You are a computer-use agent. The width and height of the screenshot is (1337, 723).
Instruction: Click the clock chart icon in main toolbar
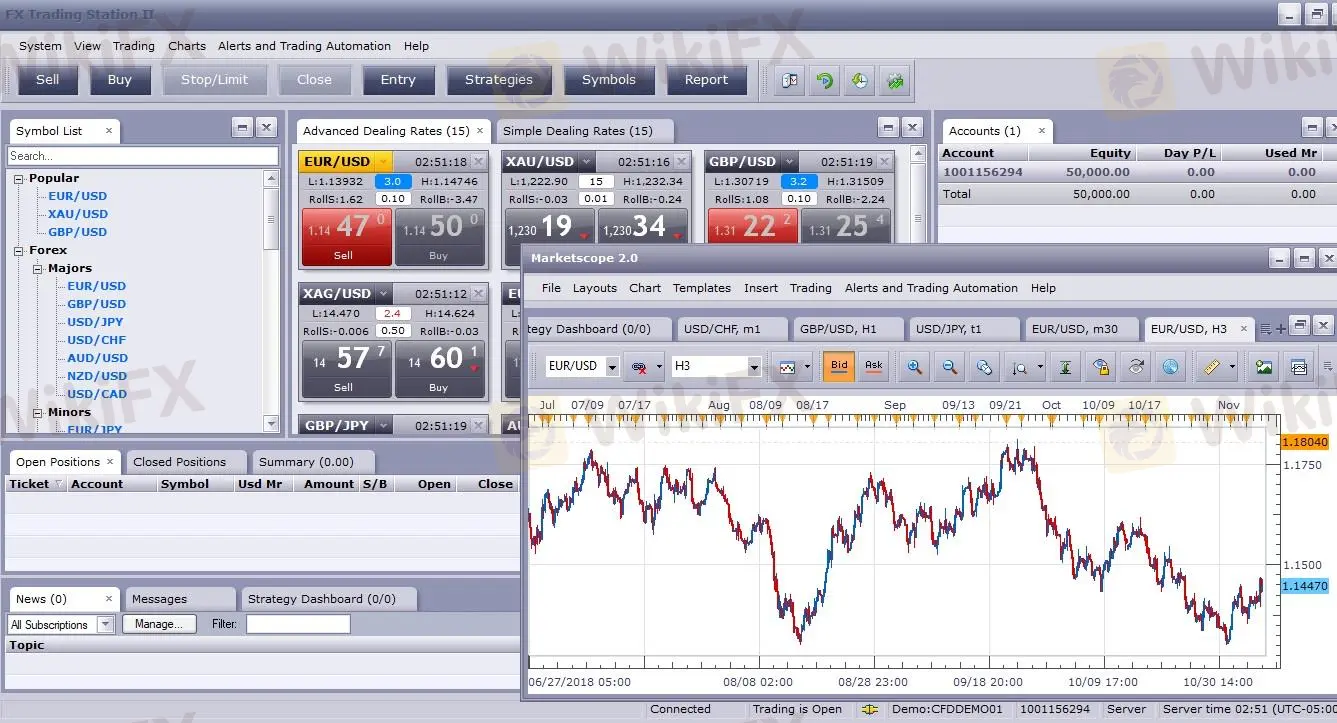[858, 81]
